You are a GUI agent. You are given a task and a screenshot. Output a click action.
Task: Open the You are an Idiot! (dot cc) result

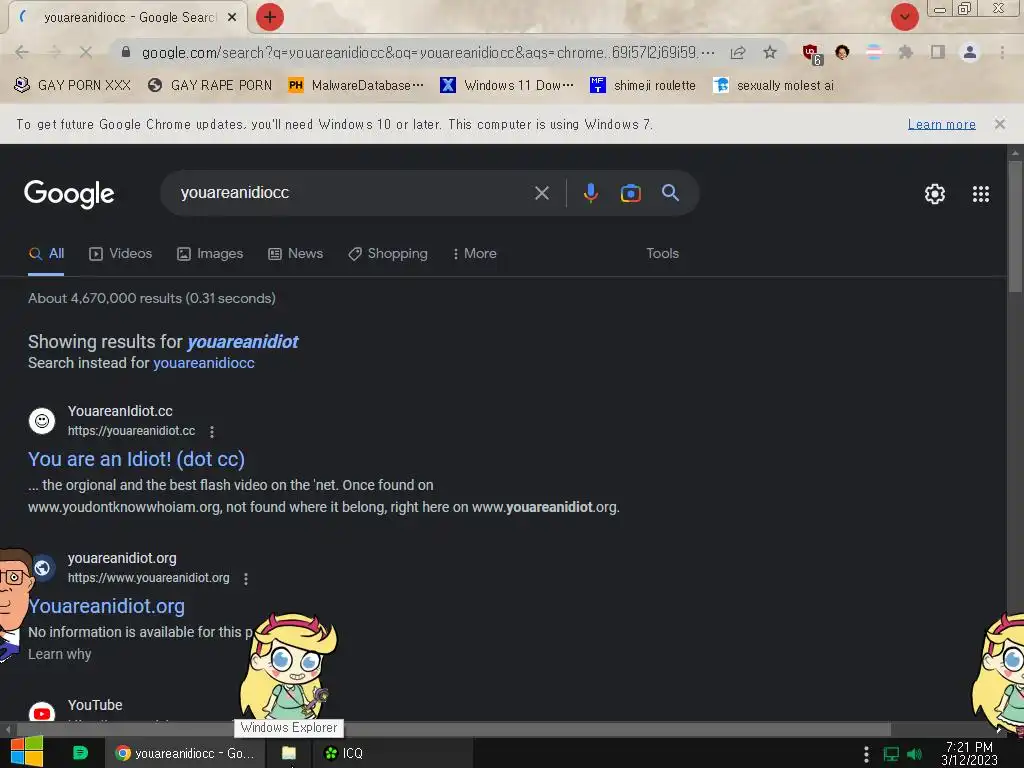coord(136,459)
